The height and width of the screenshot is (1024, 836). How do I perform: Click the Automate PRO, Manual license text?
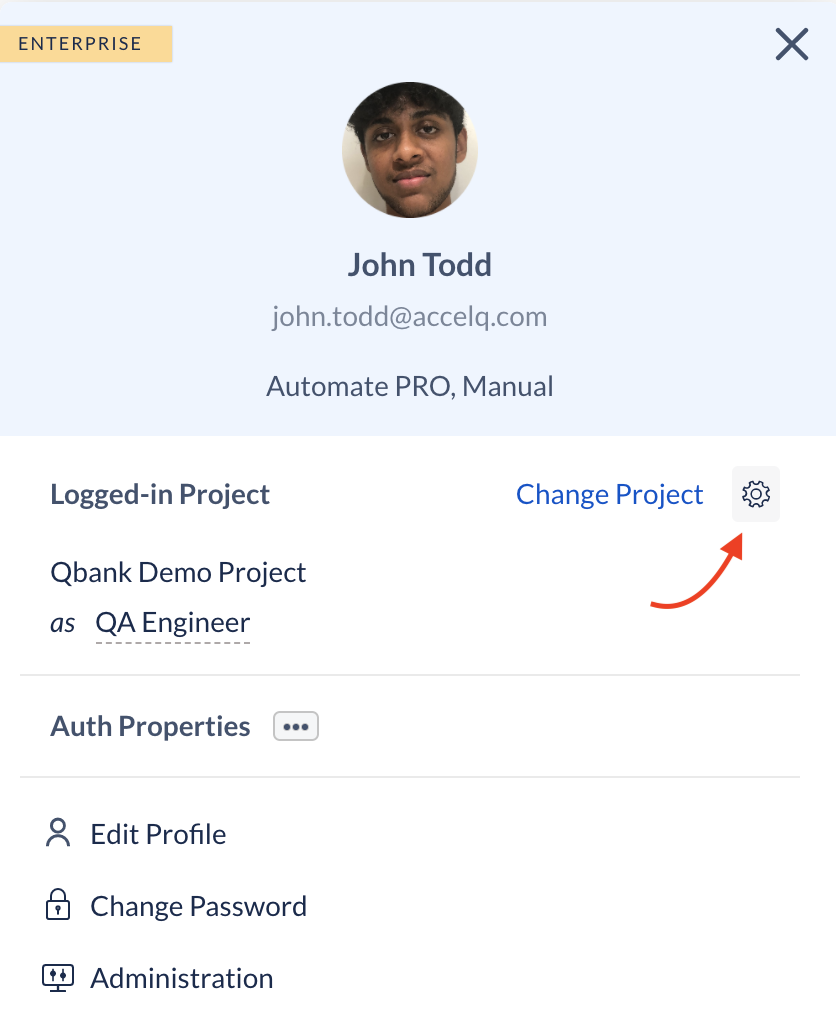click(x=410, y=387)
